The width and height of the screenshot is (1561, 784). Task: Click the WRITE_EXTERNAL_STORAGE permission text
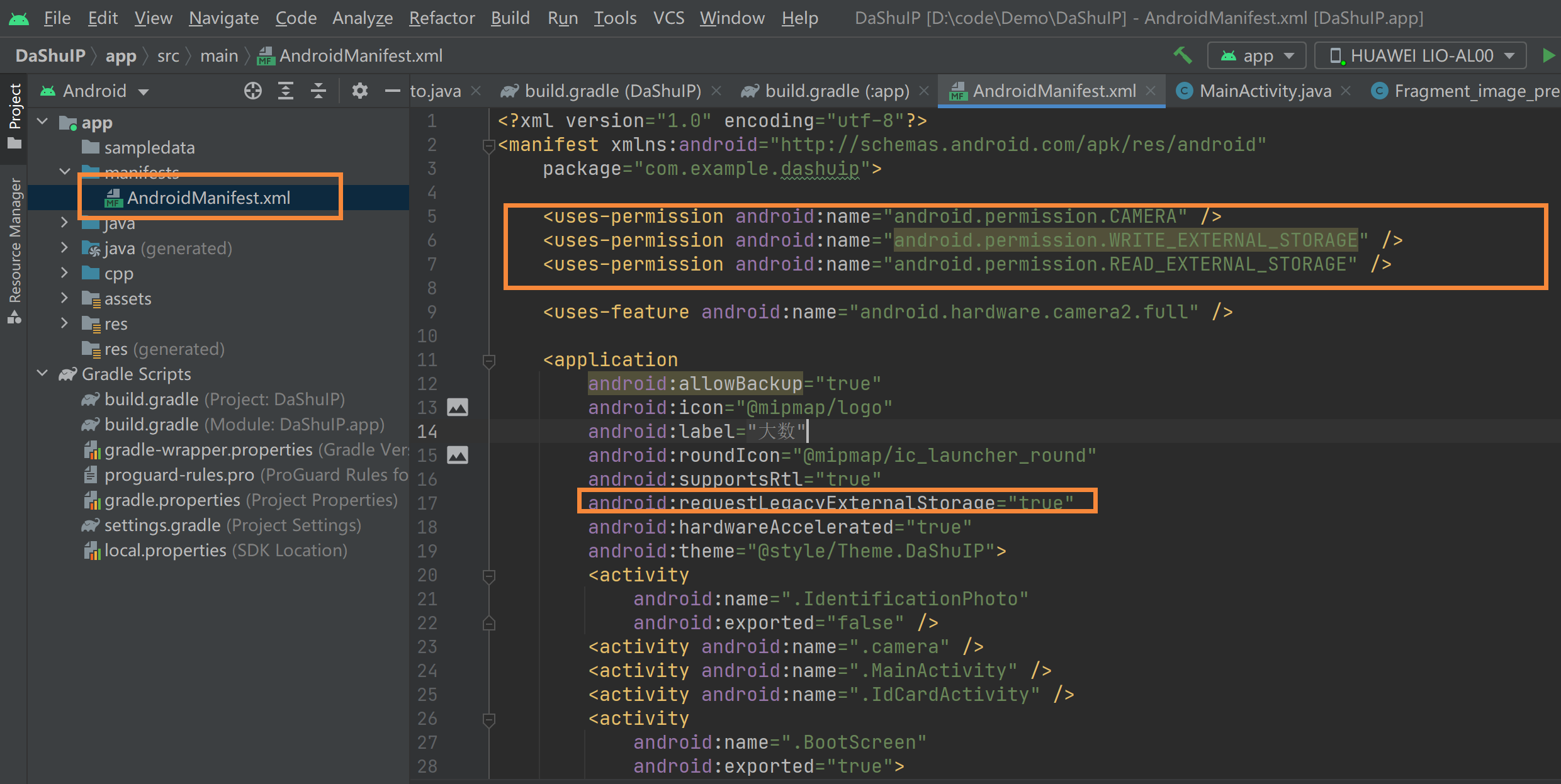[x=1125, y=240]
